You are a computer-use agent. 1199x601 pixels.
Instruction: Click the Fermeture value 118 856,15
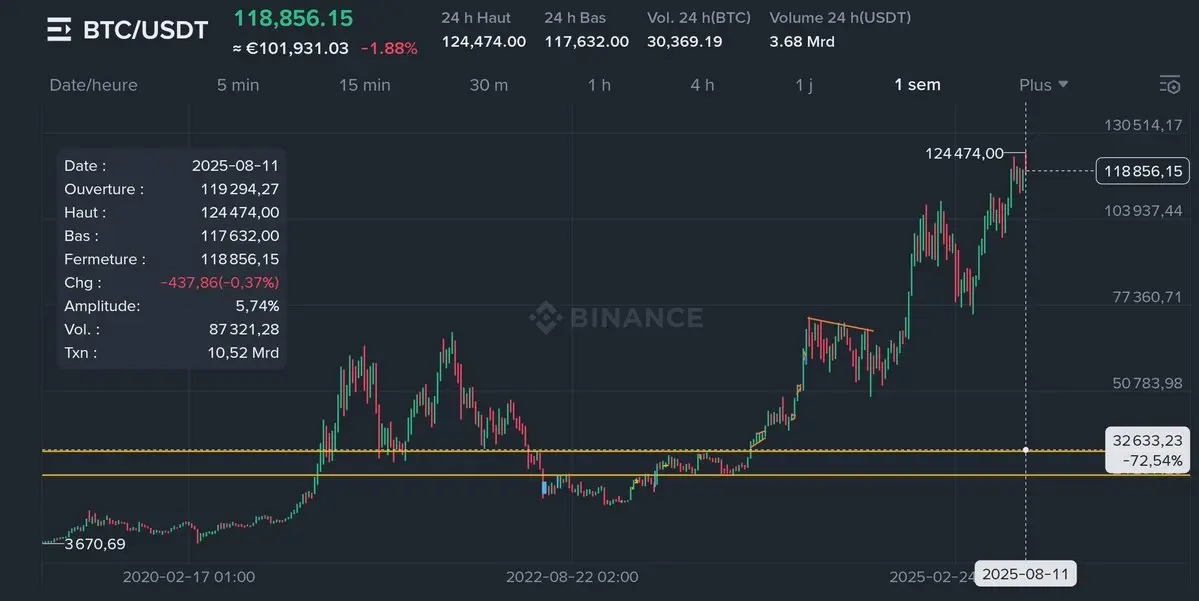click(239, 259)
